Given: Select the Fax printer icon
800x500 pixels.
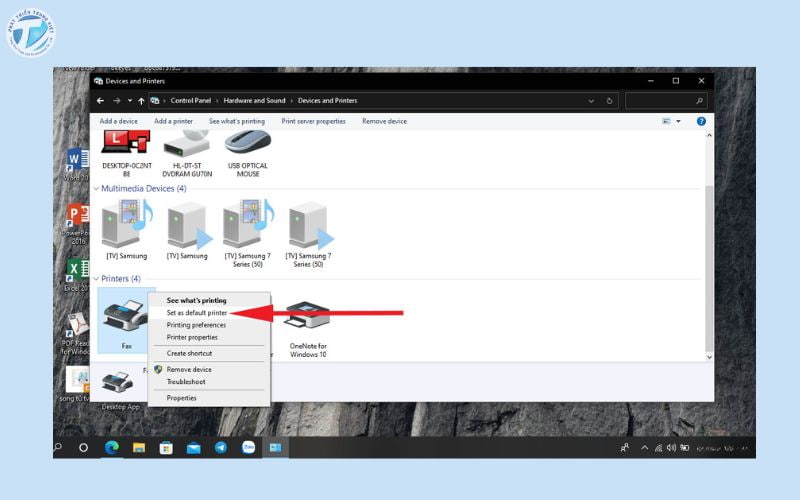Looking at the screenshot, I should (126, 318).
